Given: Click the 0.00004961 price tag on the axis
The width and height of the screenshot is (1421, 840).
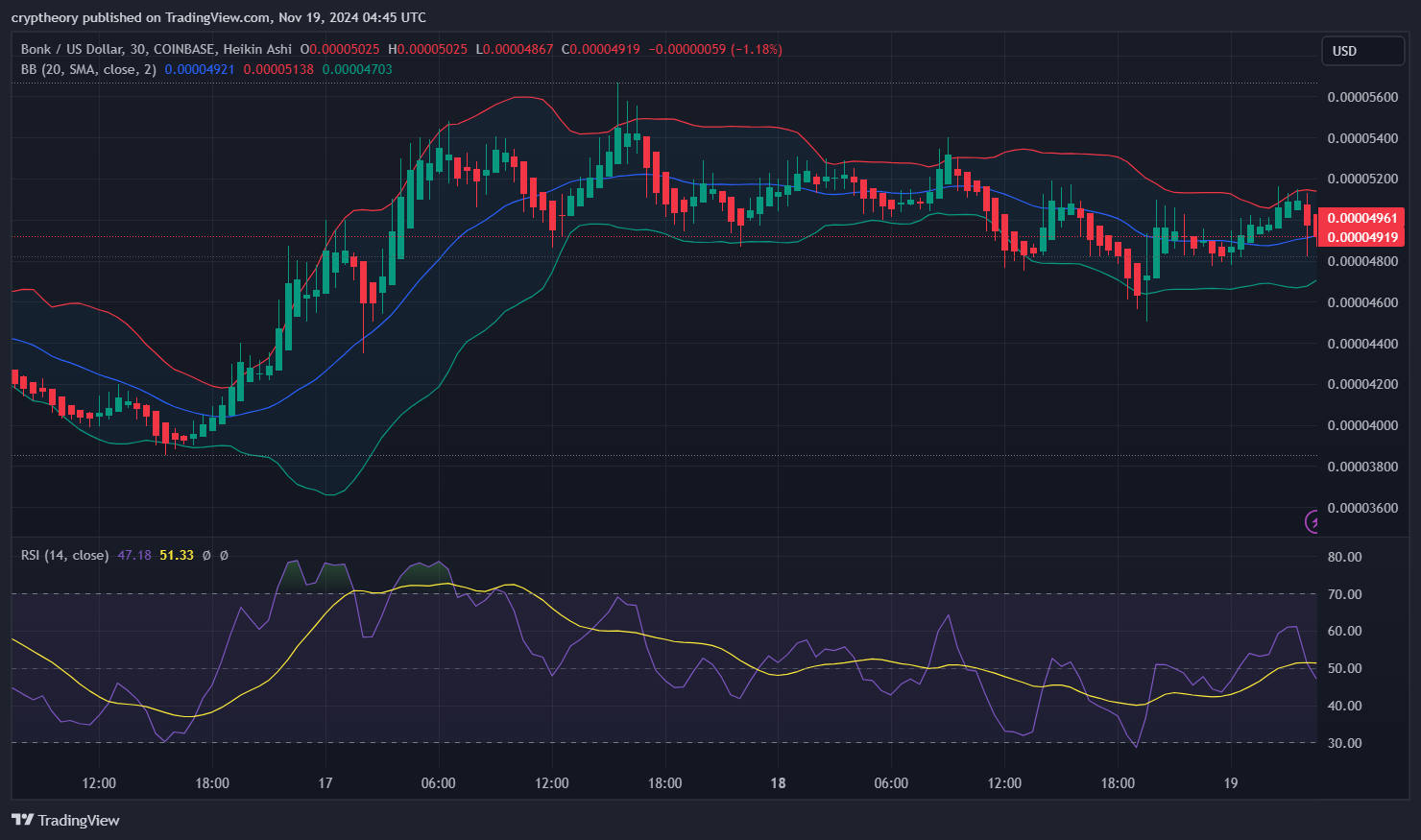Looking at the screenshot, I should coord(1361,218).
